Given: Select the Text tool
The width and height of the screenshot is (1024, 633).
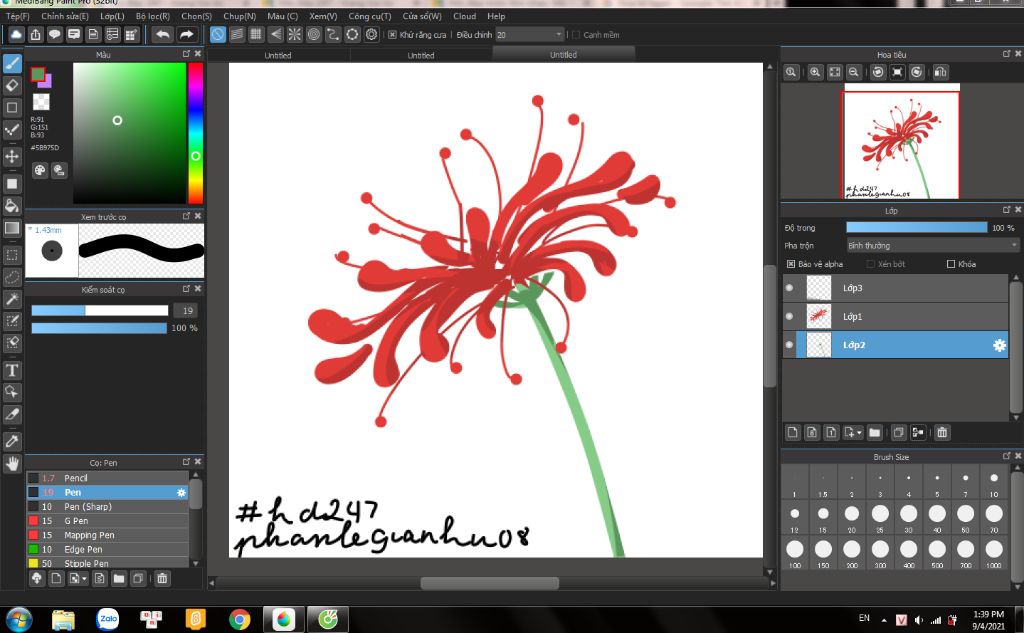Looking at the screenshot, I should pos(12,370).
